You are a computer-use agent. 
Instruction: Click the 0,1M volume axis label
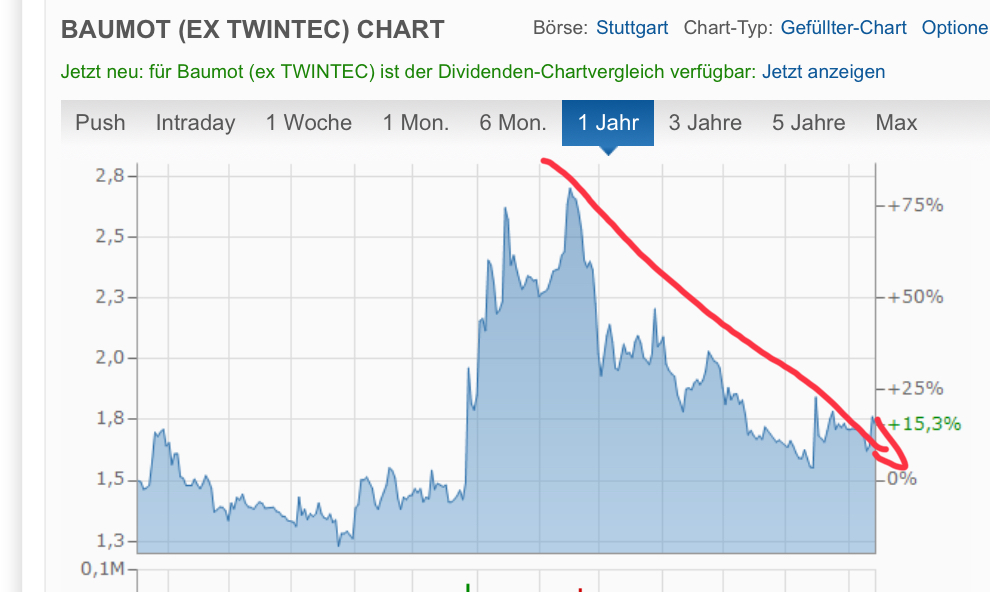(x=103, y=571)
